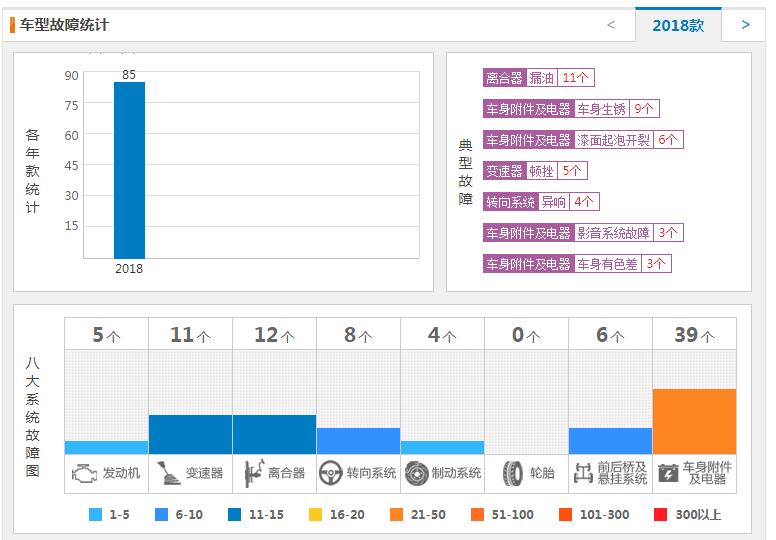Click the 离合器 dark blue fault bar
Image resolution: width=776 pixels, height=540 pixels.
(x=274, y=435)
